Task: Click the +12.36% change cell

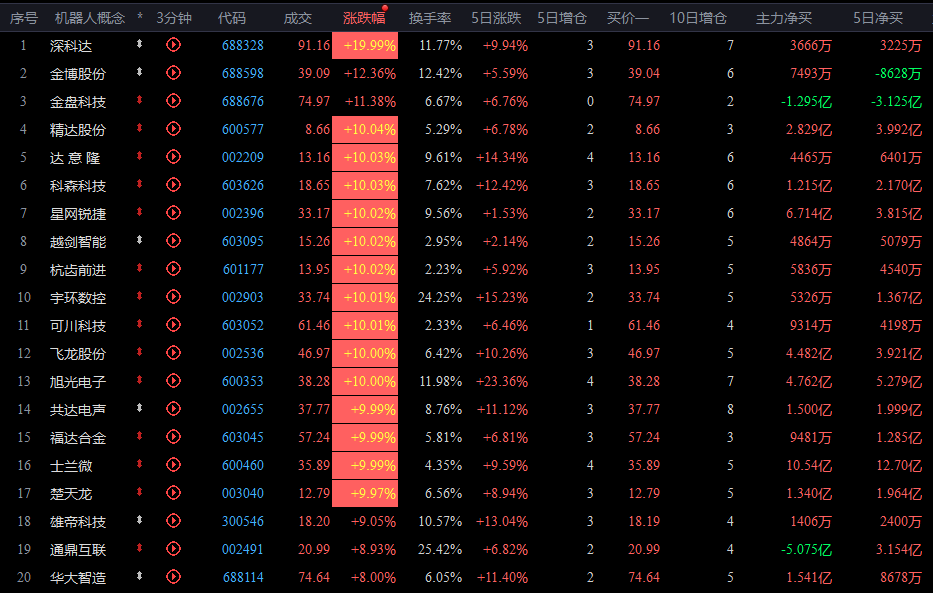Action: pyautogui.click(x=370, y=73)
